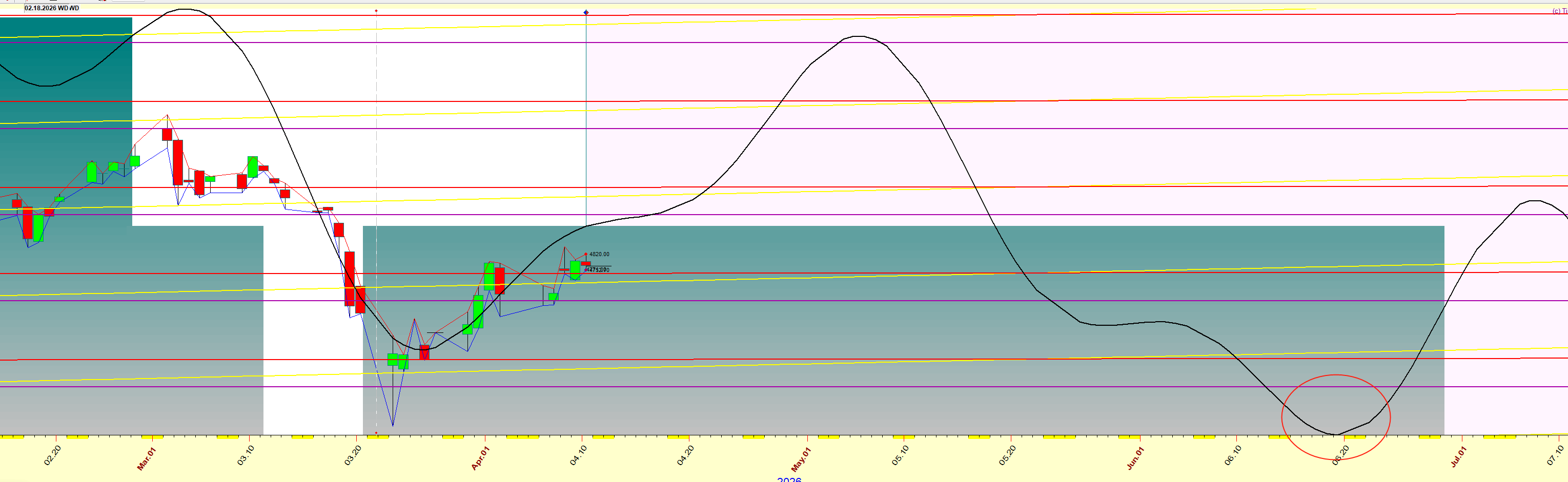
Task: Click the 02.20 tick on the time axis
Action: [x=52, y=456]
